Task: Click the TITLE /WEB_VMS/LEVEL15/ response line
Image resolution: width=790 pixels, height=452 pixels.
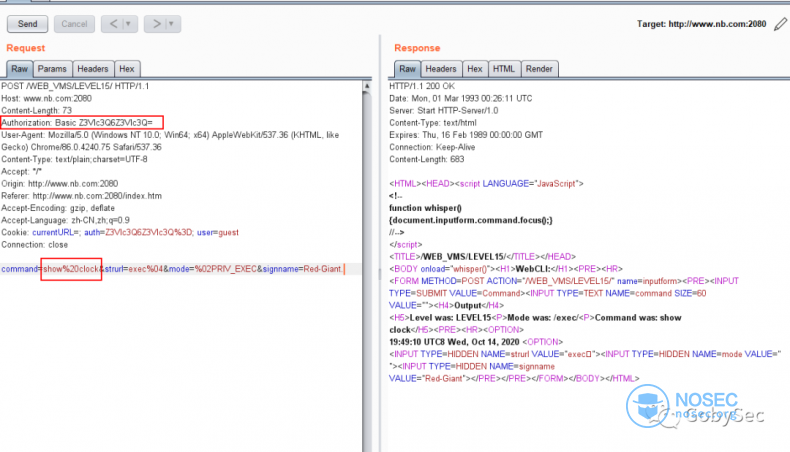Action: pos(482,256)
